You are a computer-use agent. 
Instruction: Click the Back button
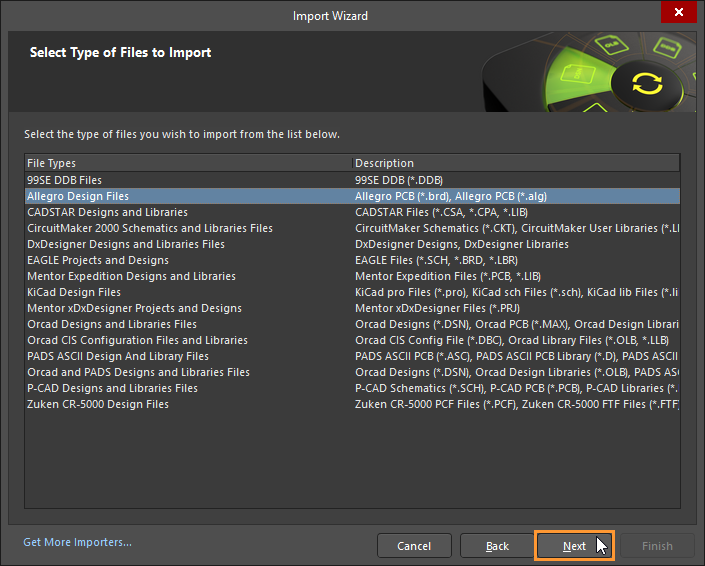[x=497, y=546]
